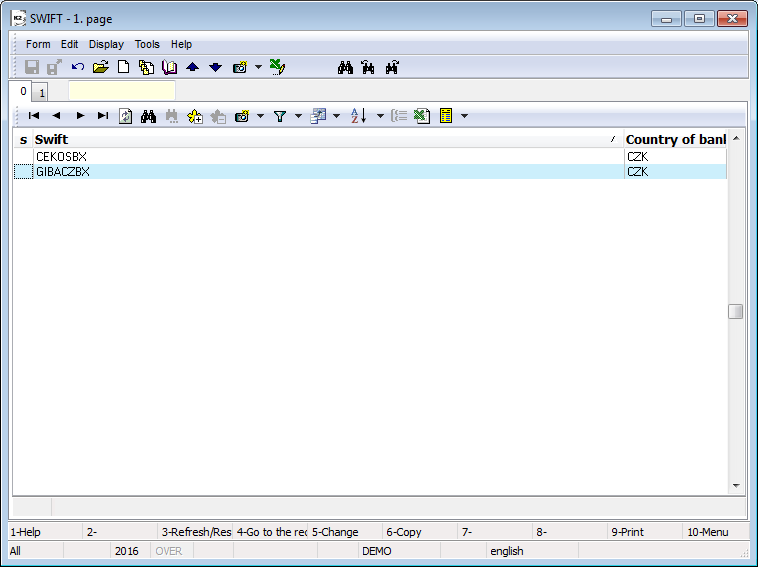Screen dimensions: 758x567
Task: Click the yellow star add-to-selection icon
Action: (195, 116)
